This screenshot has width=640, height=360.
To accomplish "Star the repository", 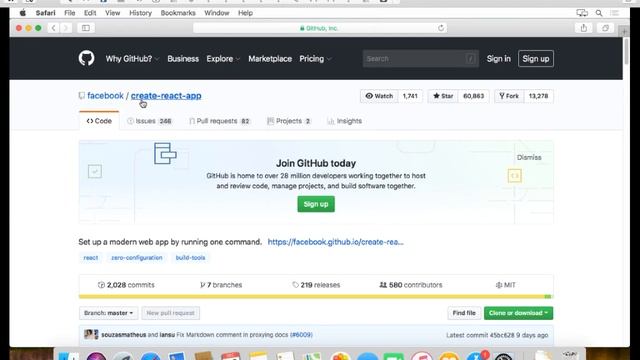I will [443, 96].
